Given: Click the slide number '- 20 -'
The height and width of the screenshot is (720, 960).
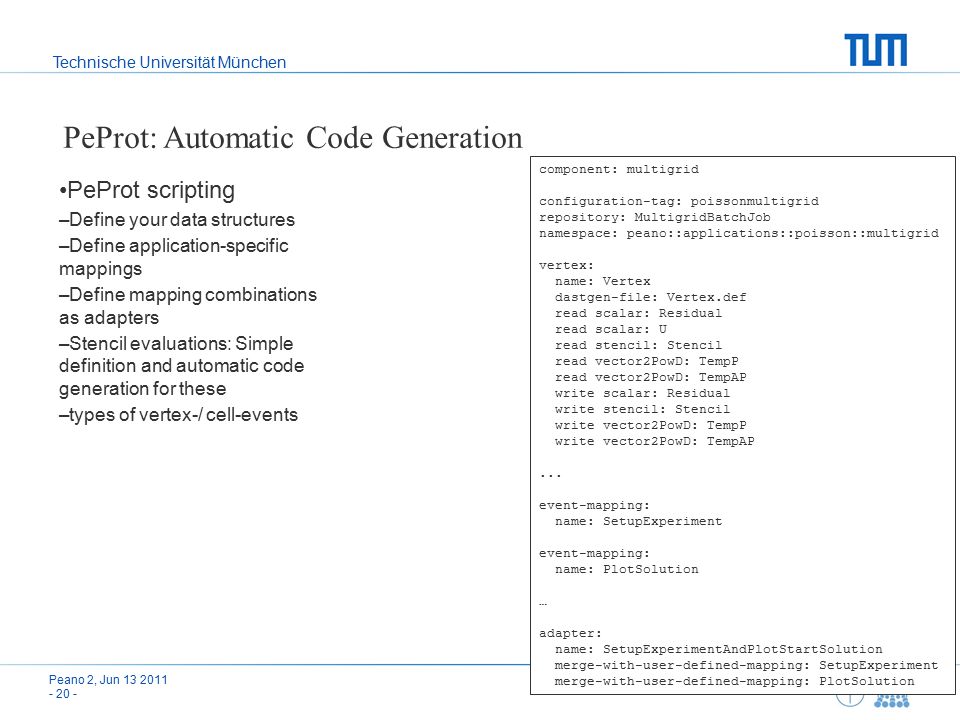Looking at the screenshot, I should (x=63, y=694).
